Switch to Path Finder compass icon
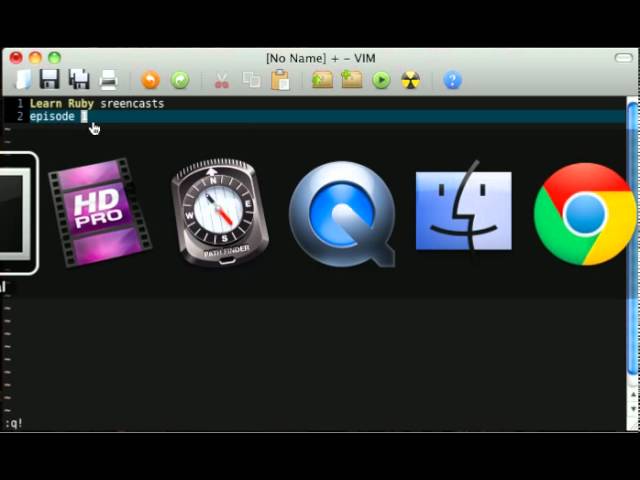Viewport: 640px width, 480px height. pyautogui.click(x=220, y=212)
